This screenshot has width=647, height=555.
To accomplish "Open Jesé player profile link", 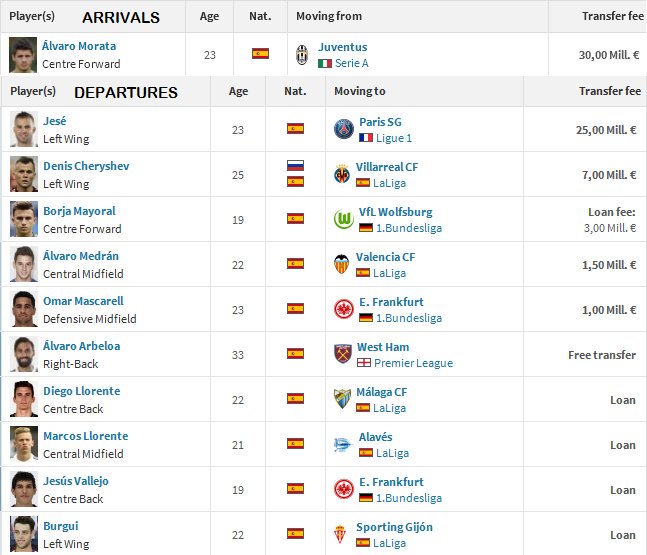I will 54,121.
